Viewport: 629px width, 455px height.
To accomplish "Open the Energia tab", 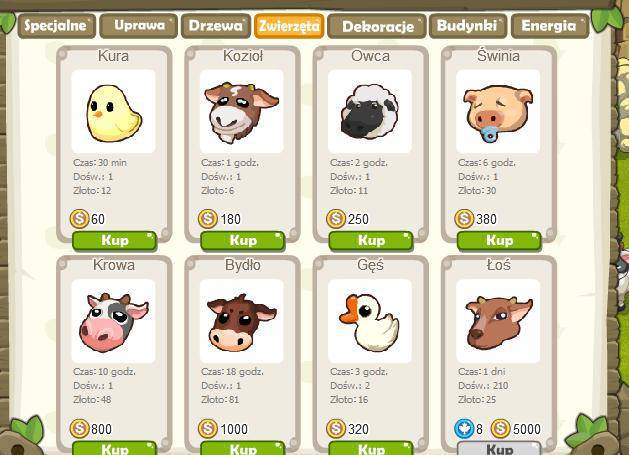I will click(x=550, y=26).
